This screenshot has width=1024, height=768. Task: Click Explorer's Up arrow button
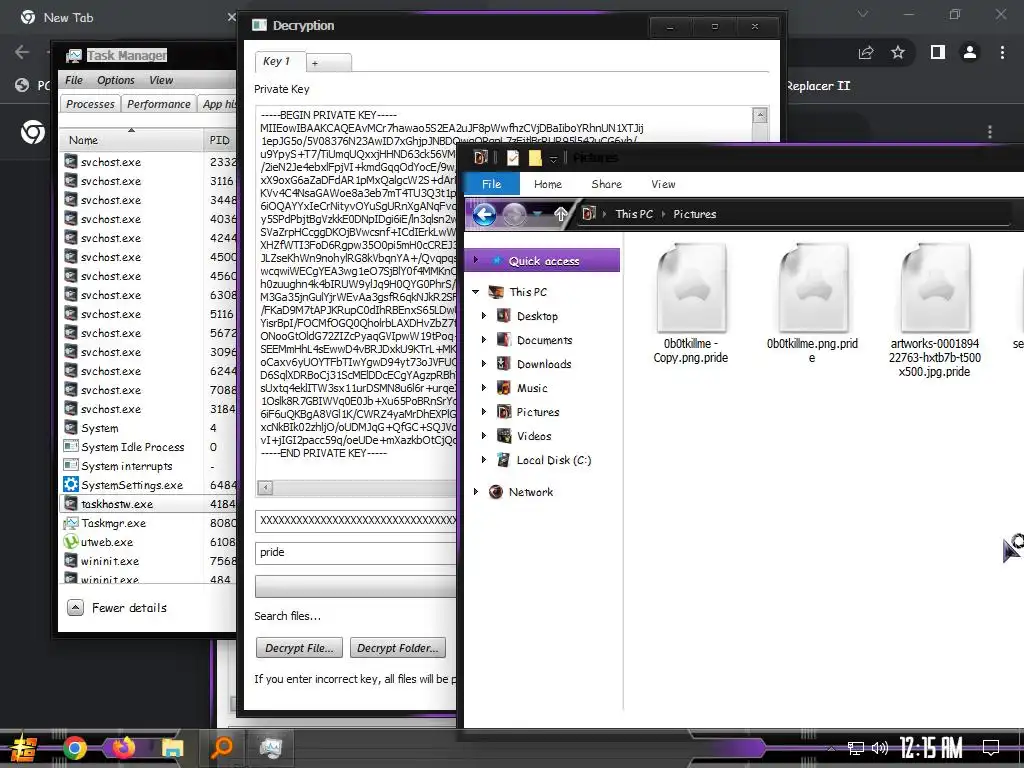[x=560, y=214]
